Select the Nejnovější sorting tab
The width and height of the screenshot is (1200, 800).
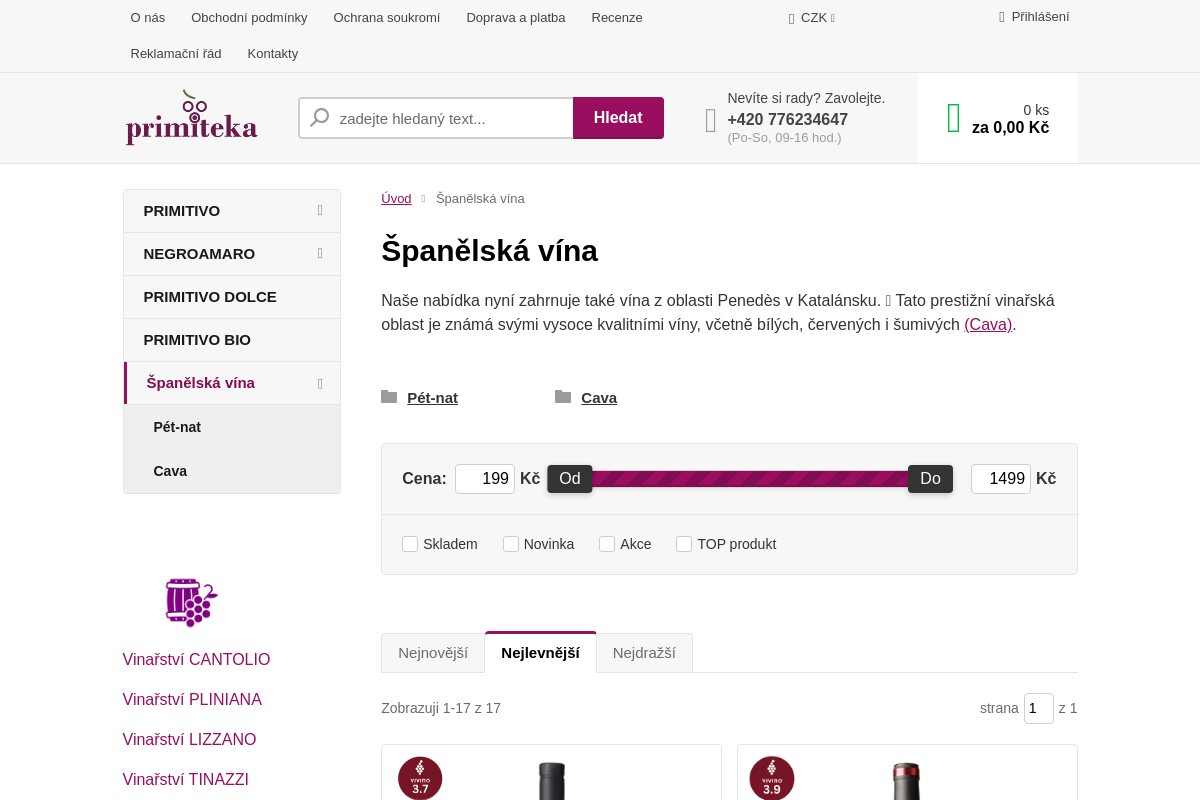tap(433, 653)
